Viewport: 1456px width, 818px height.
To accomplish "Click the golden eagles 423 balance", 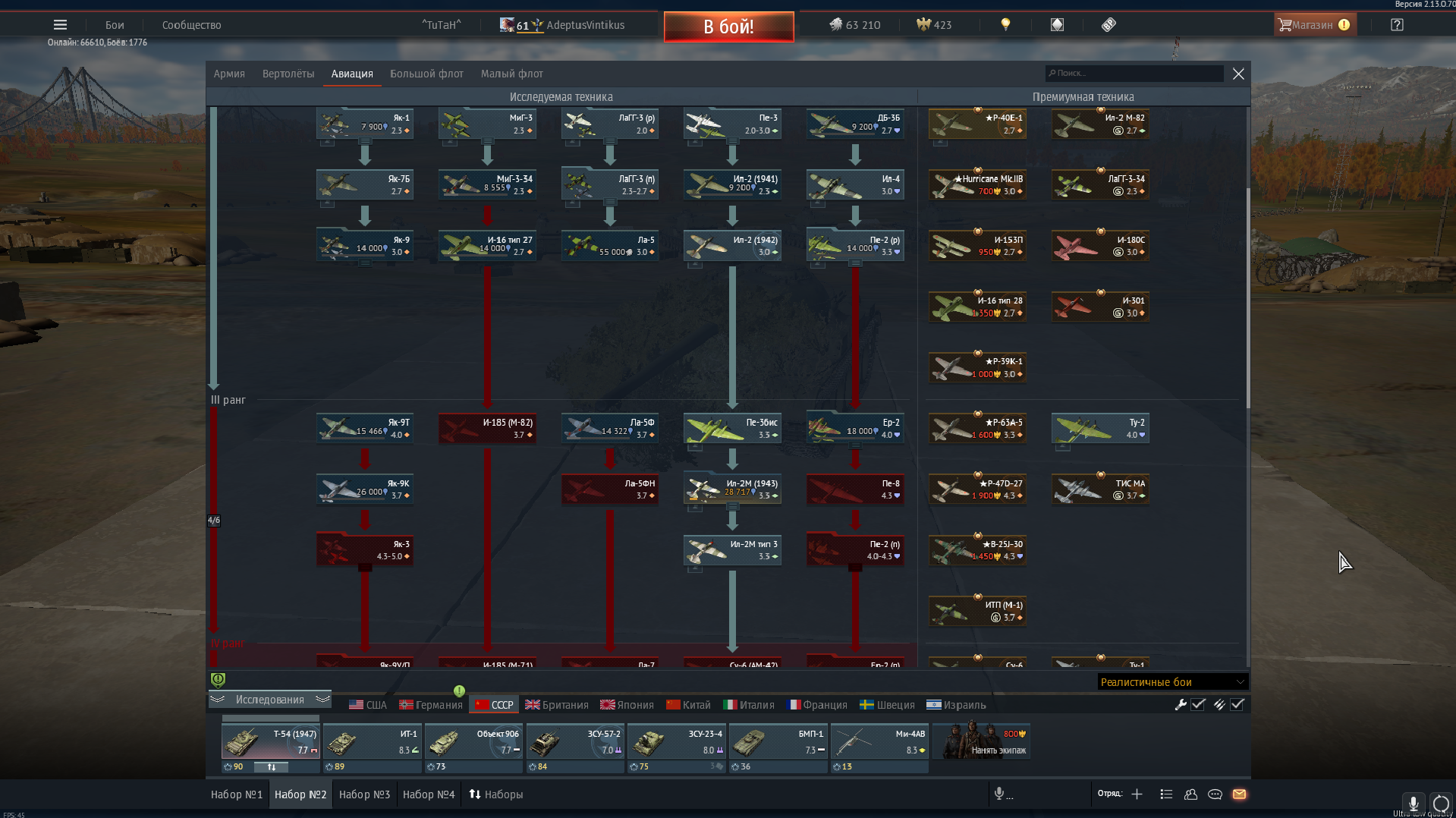I will coord(934,25).
